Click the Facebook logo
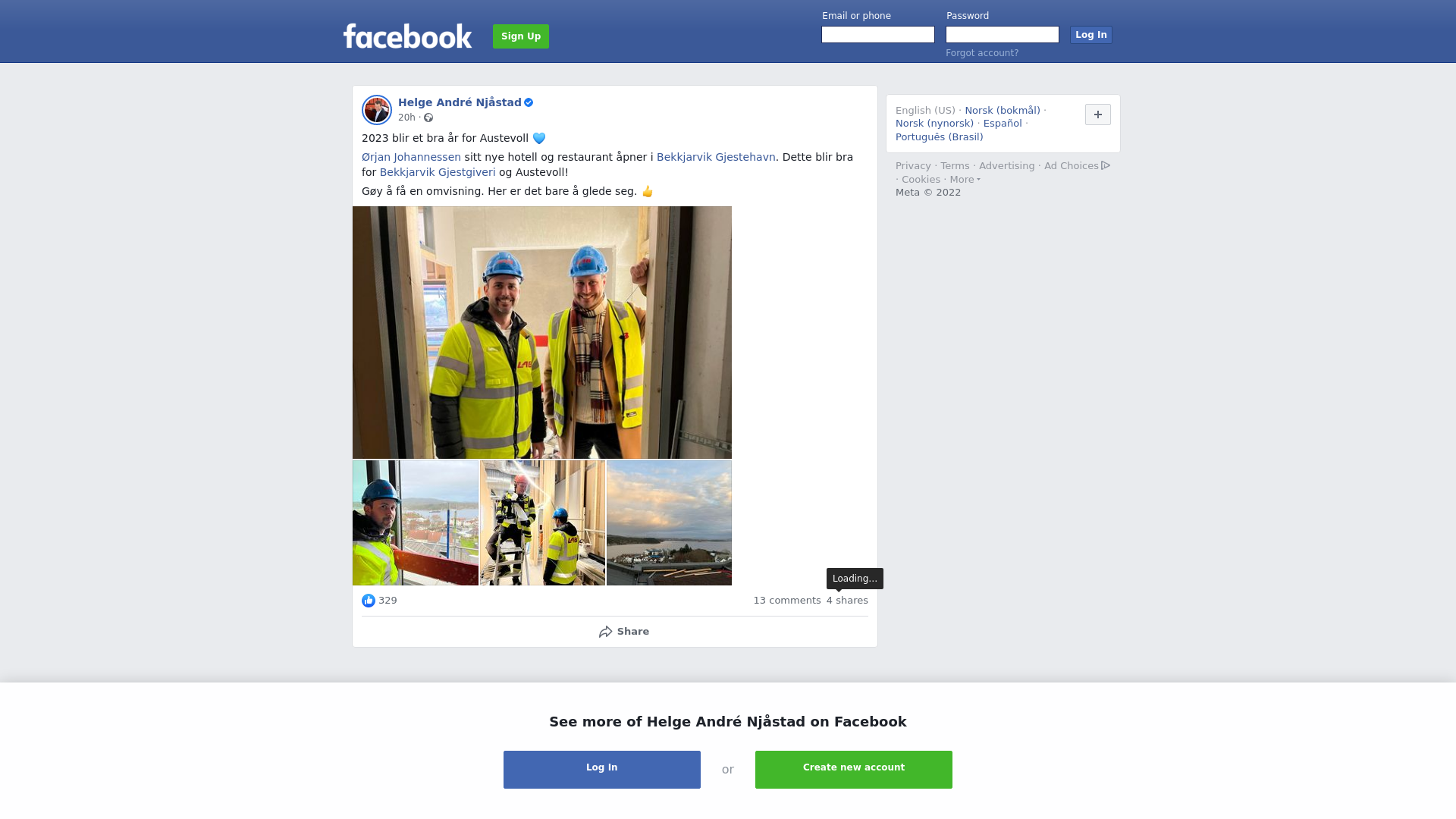The image size is (1456, 819). click(407, 36)
